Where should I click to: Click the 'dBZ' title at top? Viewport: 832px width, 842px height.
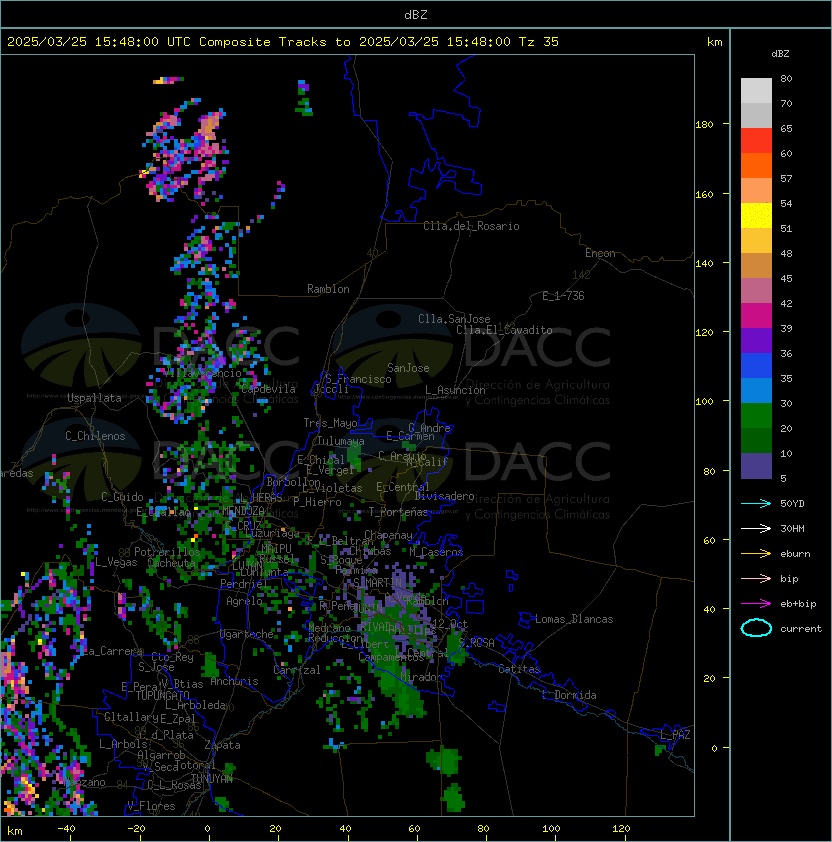[x=416, y=14]
